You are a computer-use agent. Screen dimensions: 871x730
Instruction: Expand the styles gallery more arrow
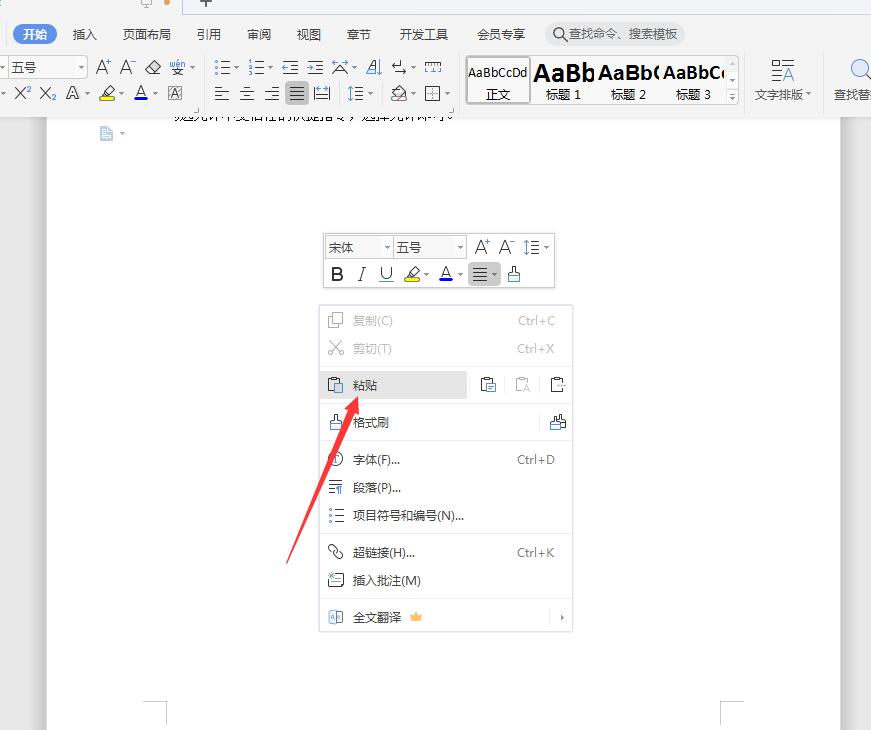(x=733, y=97)
